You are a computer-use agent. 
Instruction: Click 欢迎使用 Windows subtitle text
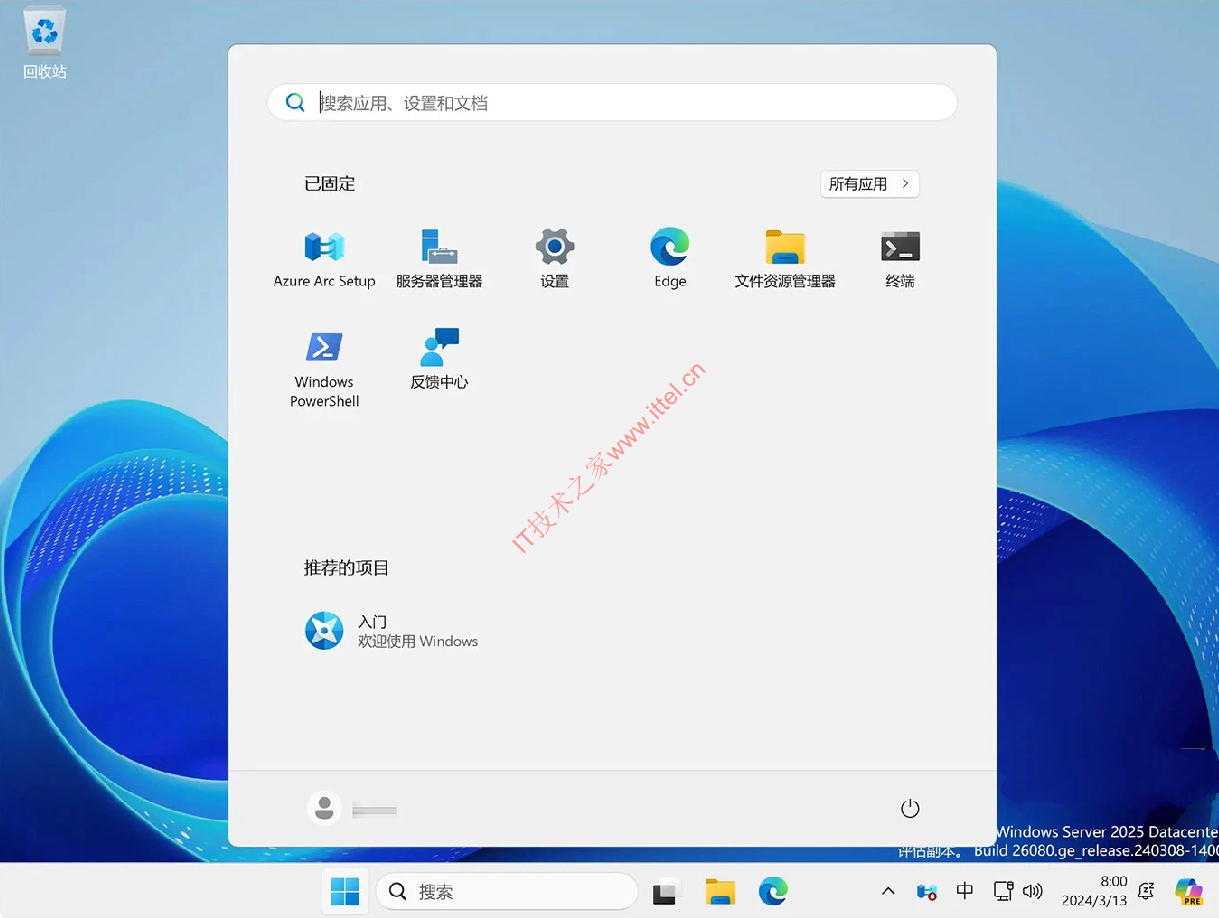pos(418,641)
